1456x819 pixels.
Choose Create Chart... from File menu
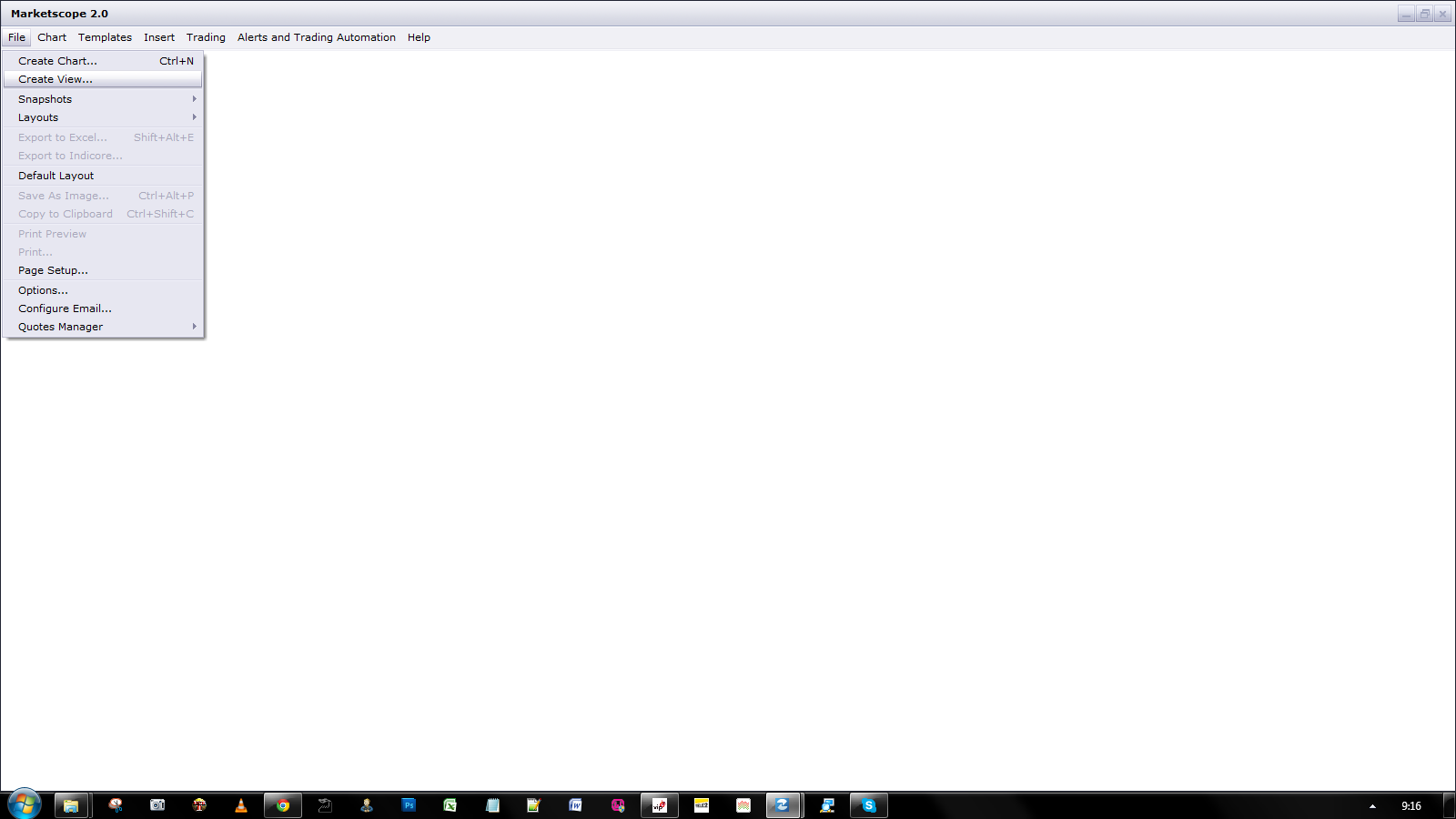(x=103, y=61)
